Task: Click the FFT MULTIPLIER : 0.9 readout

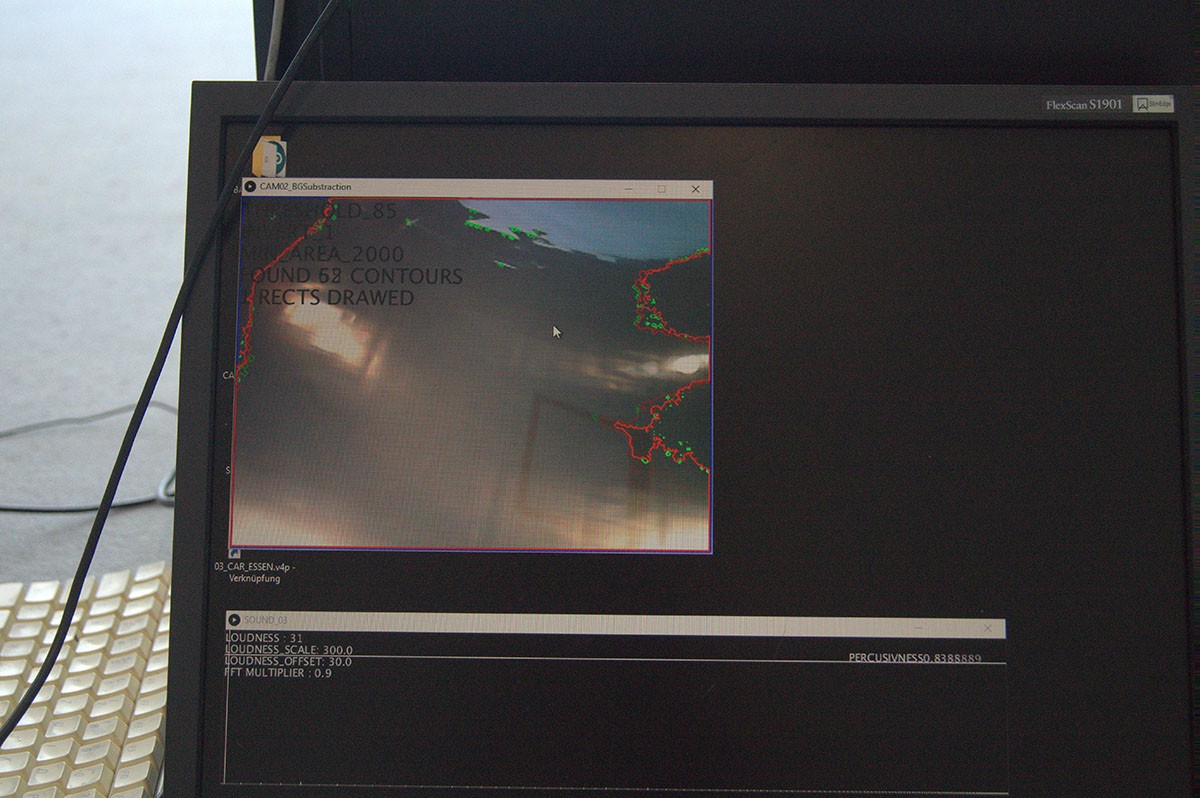Action: click(x=278, y=673)
